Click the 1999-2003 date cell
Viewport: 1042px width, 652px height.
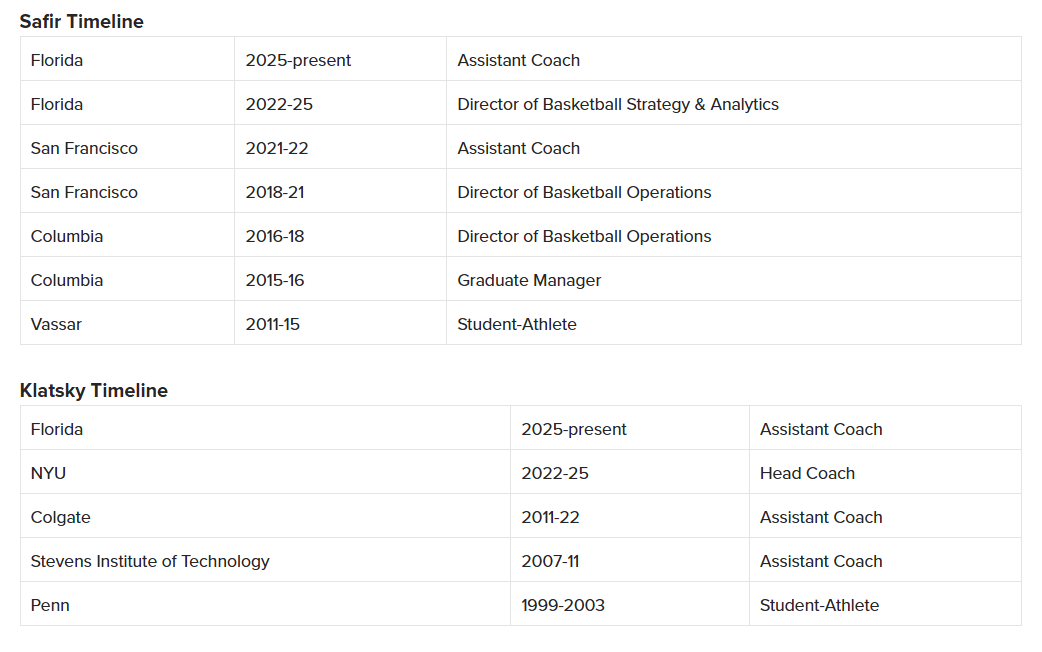pos(562,605)
